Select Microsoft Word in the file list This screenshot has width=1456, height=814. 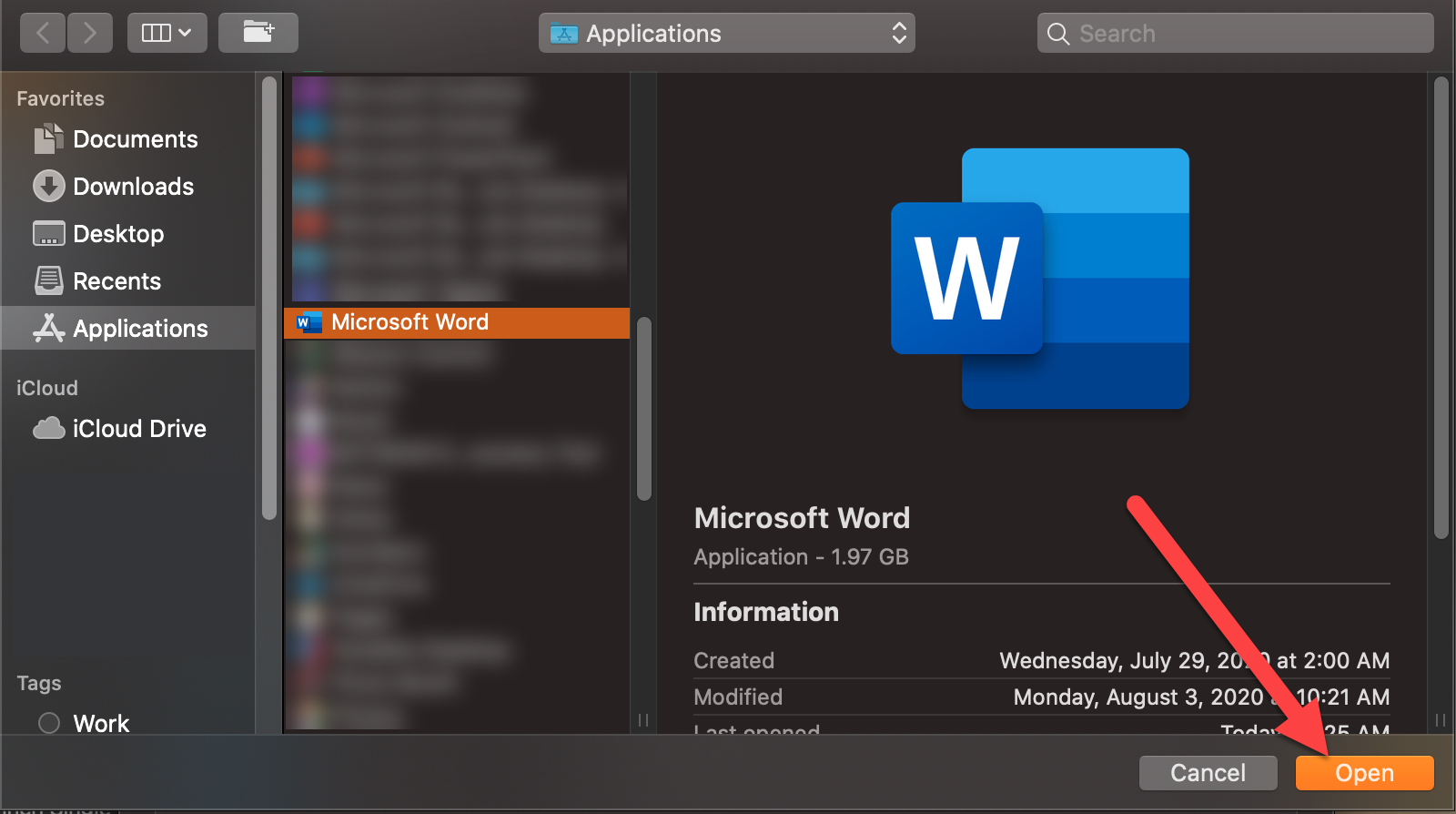pyautogui.click(x=457, y=322)
